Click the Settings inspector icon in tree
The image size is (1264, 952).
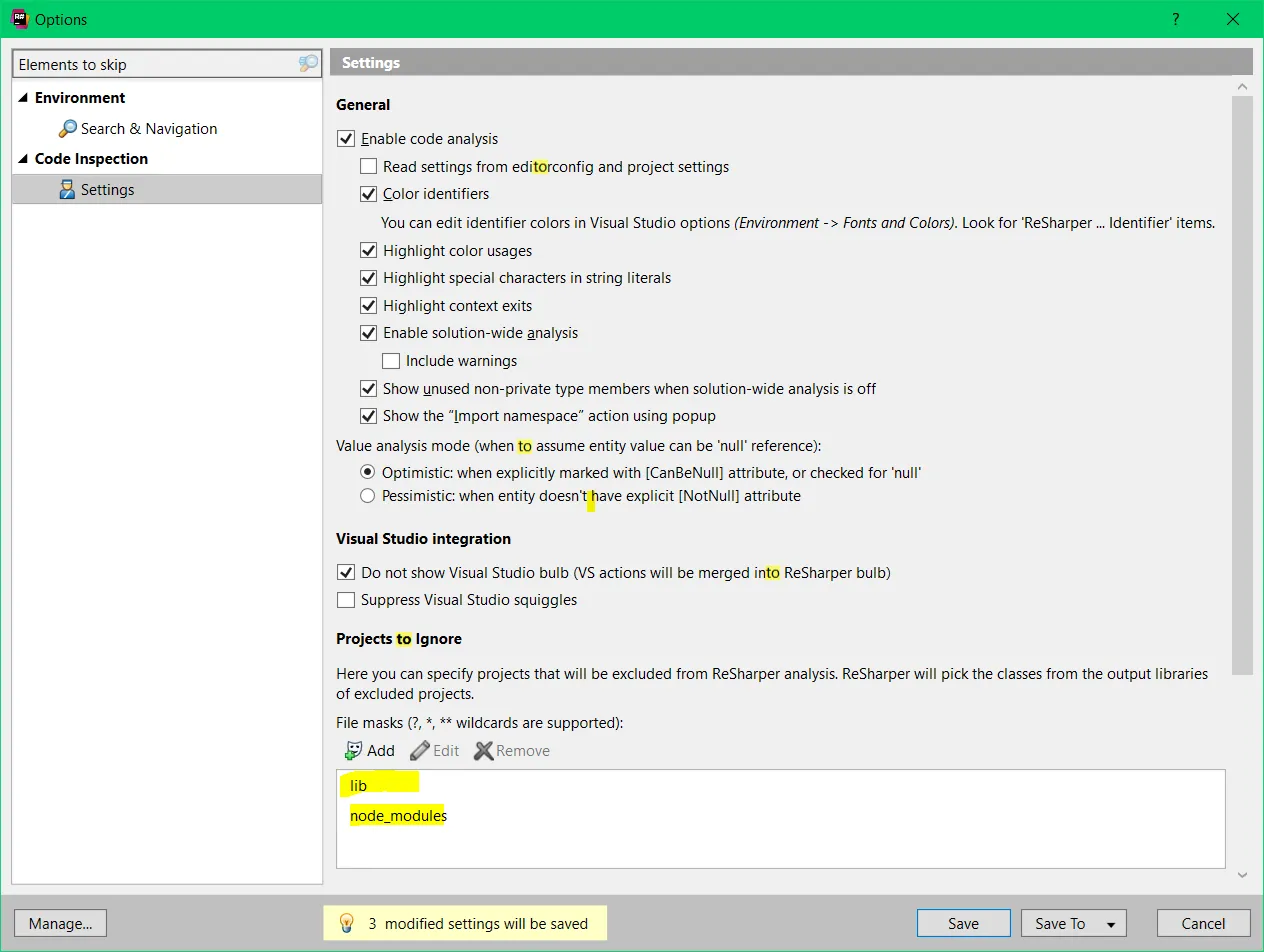(67, 190)
